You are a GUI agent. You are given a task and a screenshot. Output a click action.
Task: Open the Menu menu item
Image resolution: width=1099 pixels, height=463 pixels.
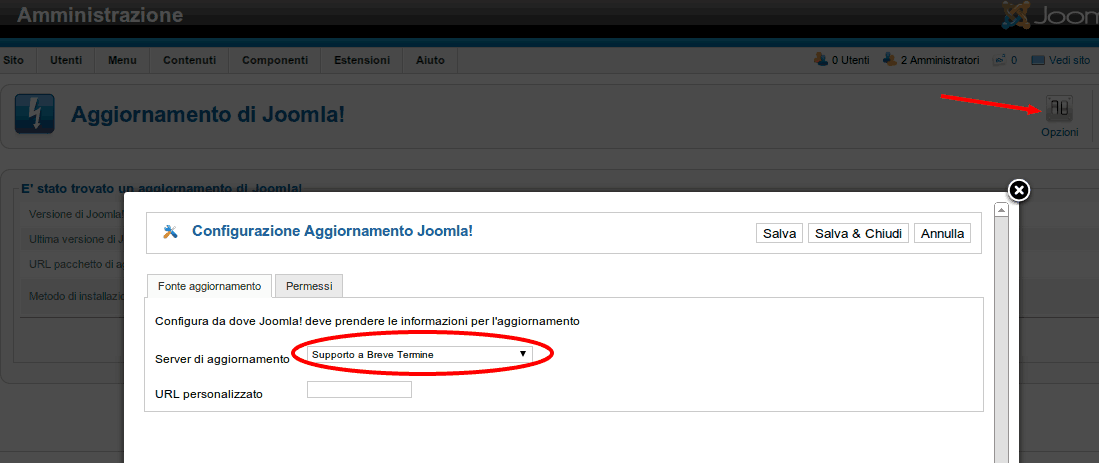point(123,60)
